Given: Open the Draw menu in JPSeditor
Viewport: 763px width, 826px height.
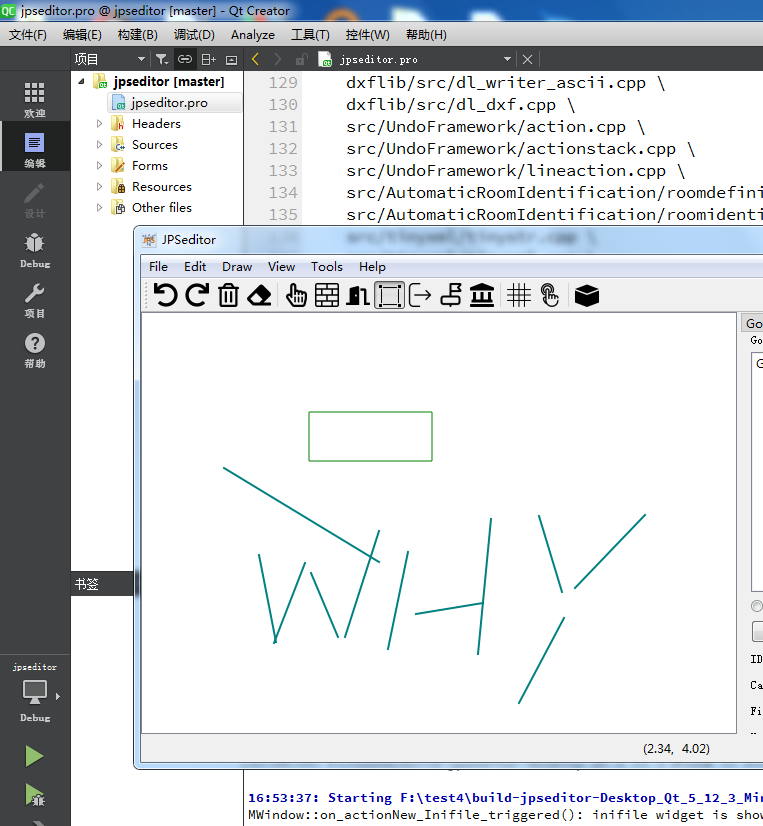Looking at the screenshot, I should 237,267.
